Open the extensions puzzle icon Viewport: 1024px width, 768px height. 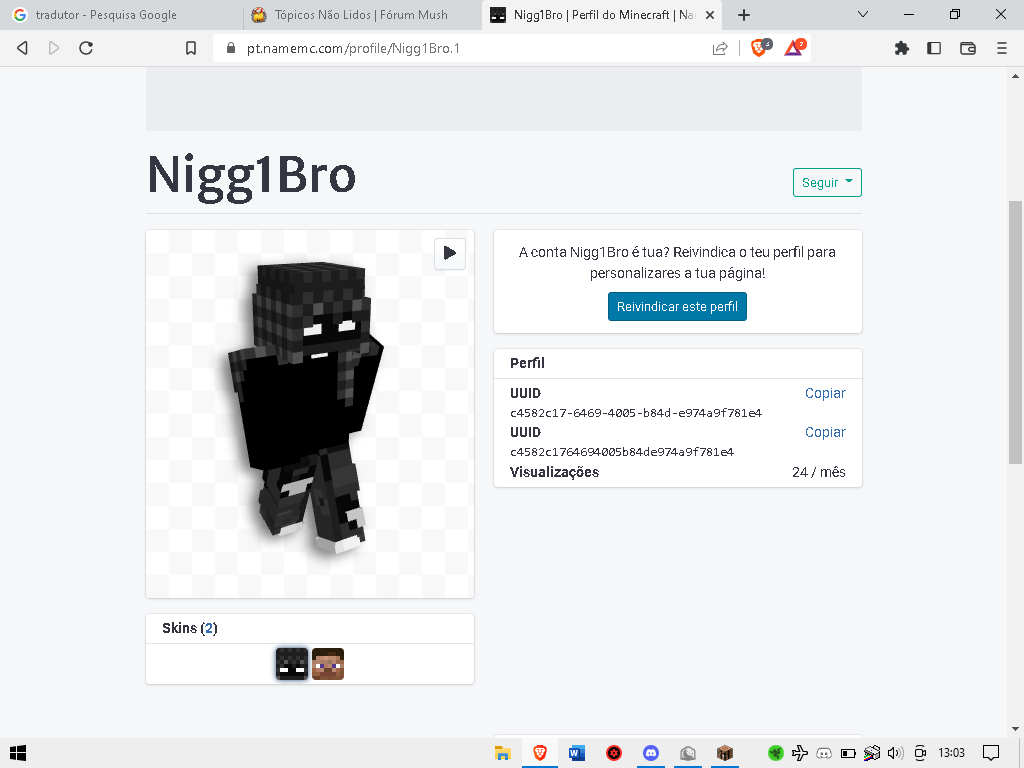tap(901, 48)
